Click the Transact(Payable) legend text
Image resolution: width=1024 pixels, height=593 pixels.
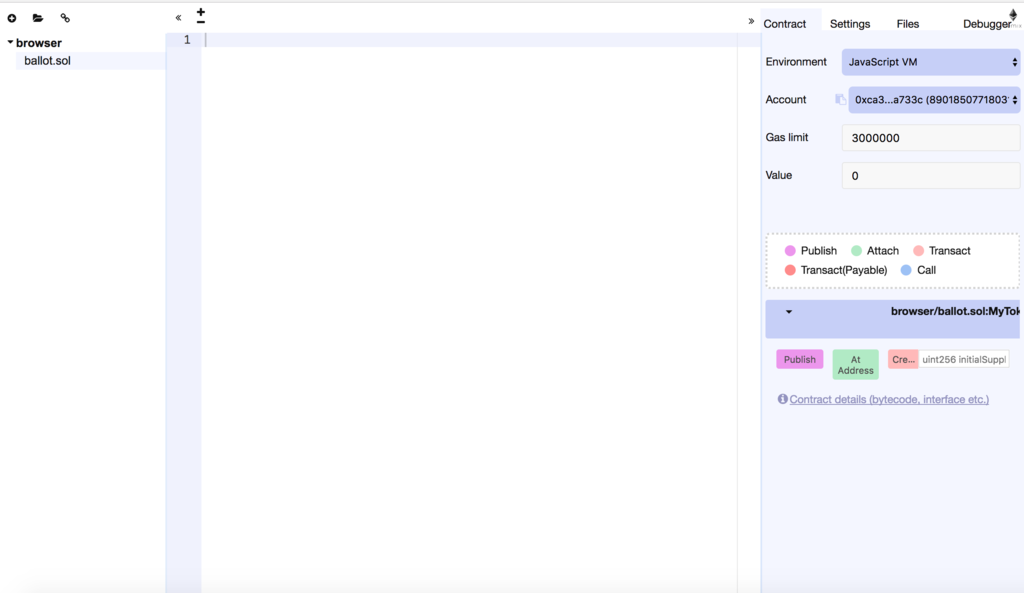(844, 270)
